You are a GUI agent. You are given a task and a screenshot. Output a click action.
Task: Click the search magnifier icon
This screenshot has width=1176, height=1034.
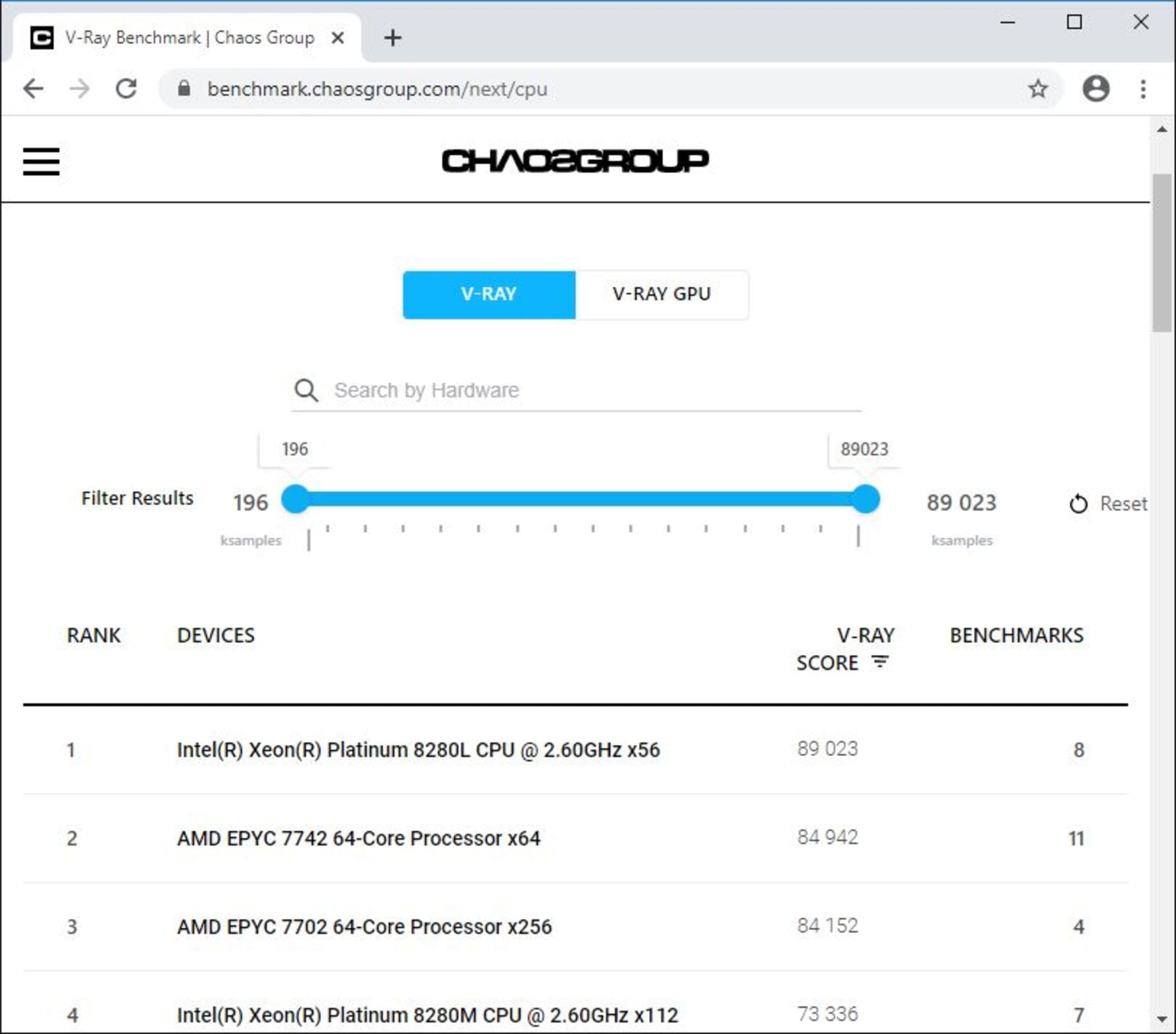(x=306, y=390)
